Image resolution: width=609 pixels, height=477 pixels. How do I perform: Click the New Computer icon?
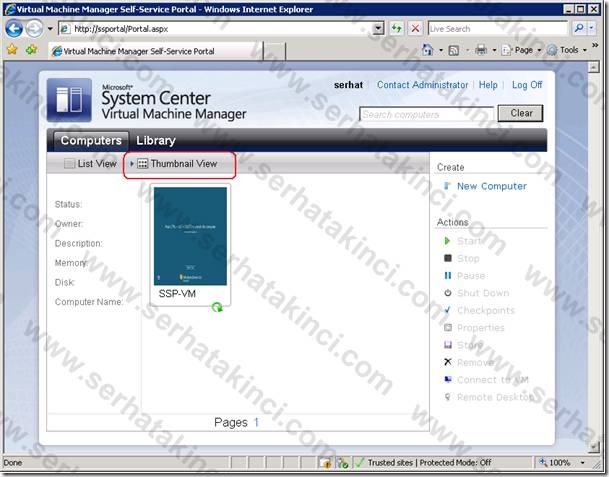(447, 186)
